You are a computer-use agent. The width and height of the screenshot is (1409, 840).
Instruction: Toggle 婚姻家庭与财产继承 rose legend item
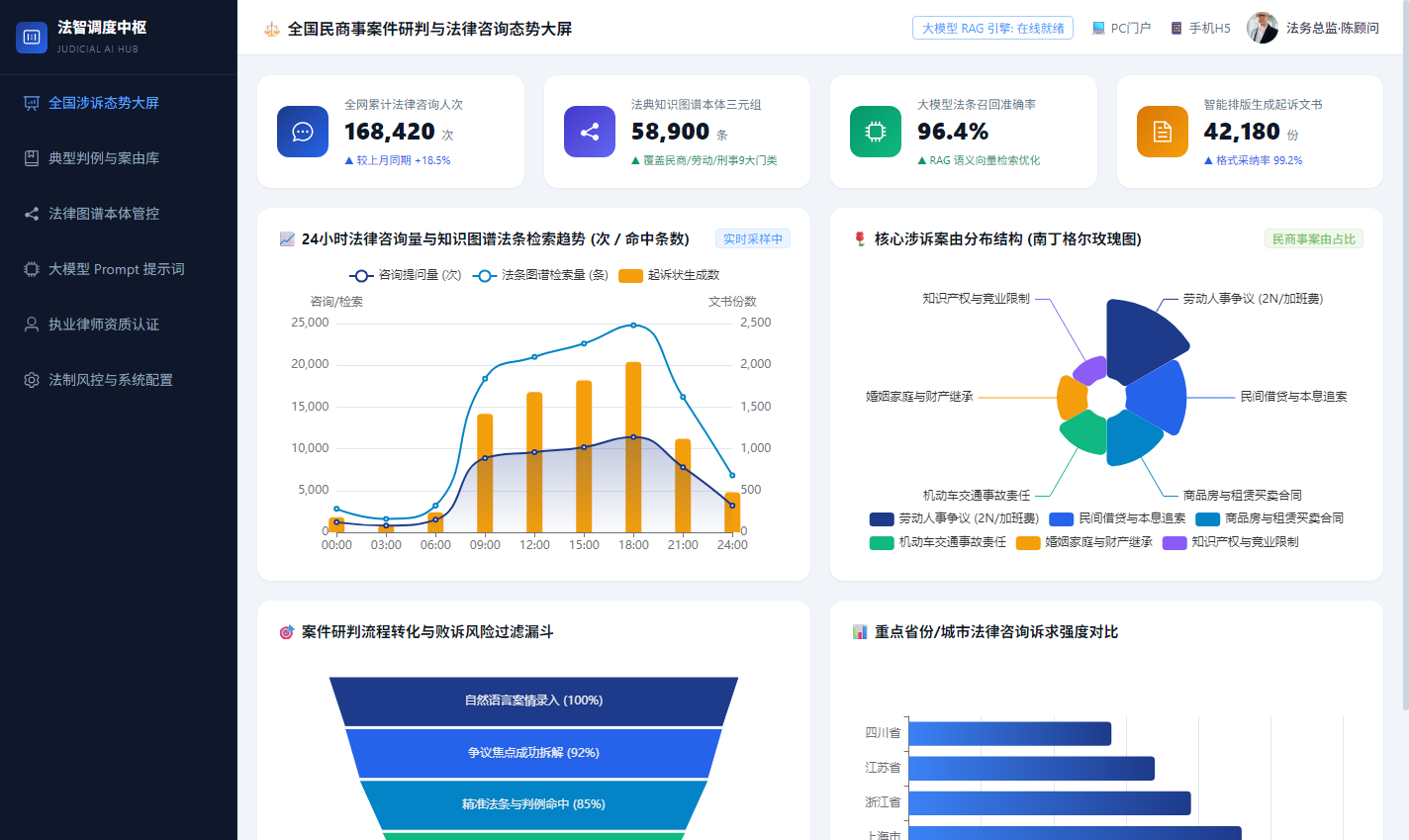point(1084,543)
